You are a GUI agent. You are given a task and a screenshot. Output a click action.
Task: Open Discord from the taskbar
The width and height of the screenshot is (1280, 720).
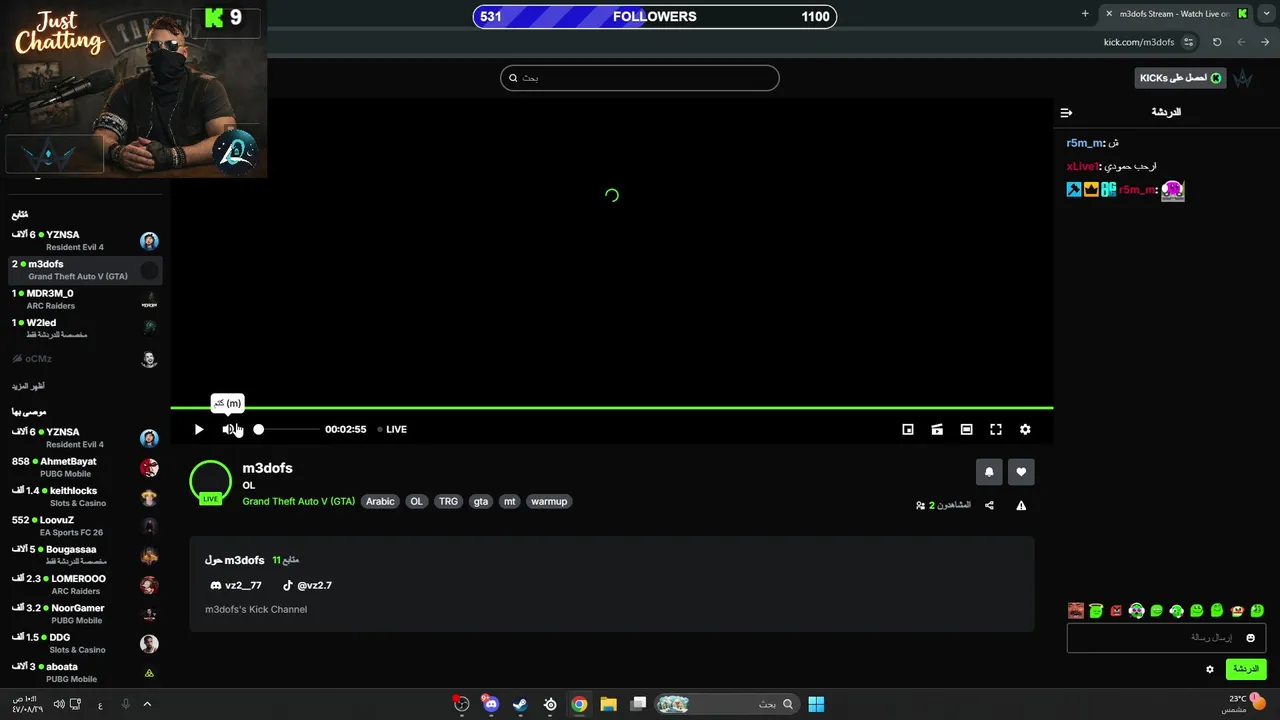click(x=490, y=704)
